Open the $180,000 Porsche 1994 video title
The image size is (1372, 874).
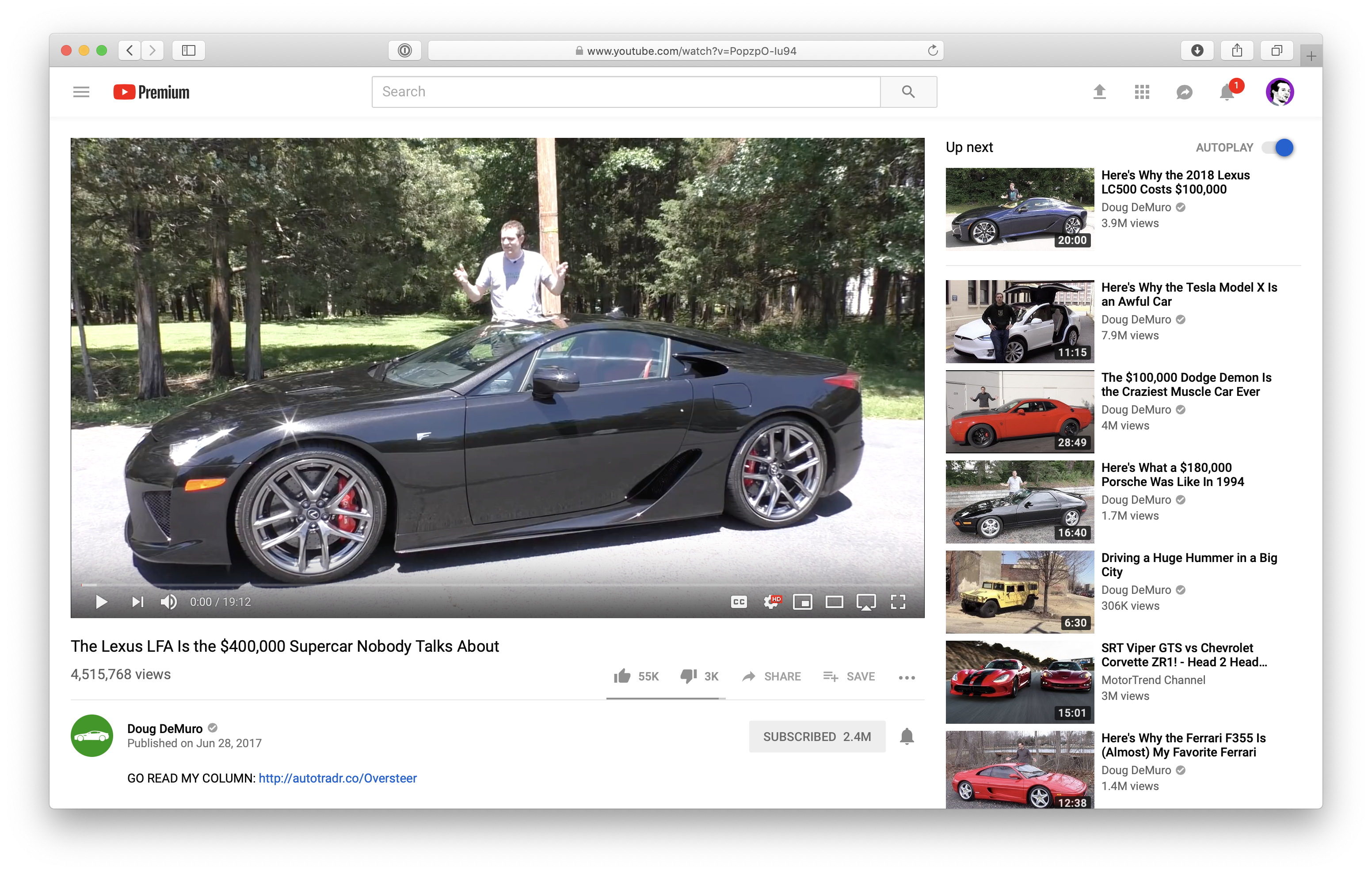point(1173,475)
